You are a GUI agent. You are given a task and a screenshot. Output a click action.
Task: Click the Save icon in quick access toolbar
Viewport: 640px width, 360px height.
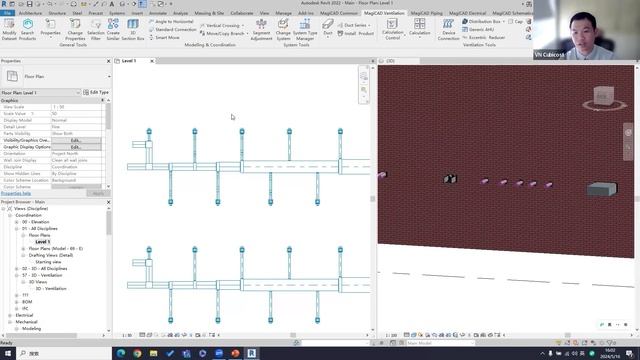[x=29, y=4]
